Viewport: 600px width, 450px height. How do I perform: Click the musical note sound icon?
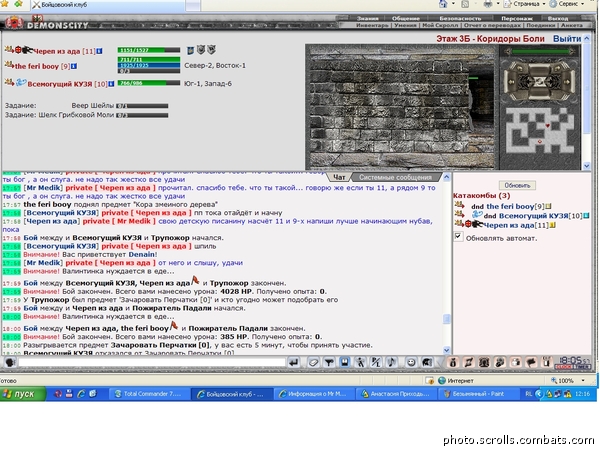pyautogui.click(x=391, y=362)
